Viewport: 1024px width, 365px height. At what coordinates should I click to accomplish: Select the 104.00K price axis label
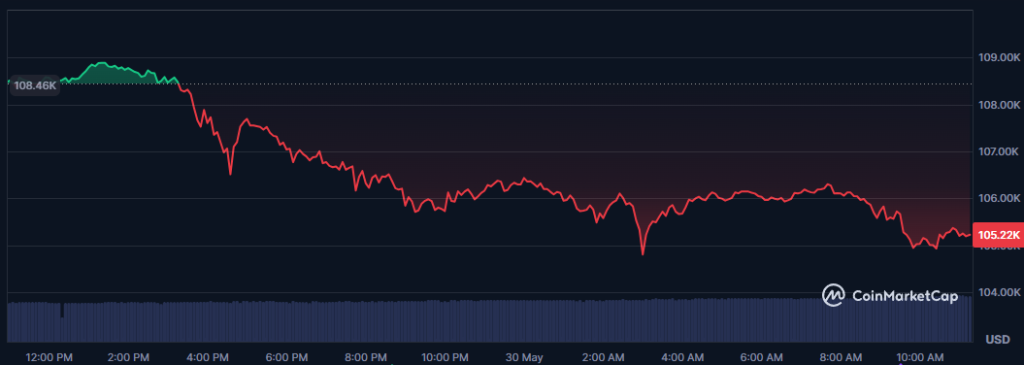pos(998,292)
